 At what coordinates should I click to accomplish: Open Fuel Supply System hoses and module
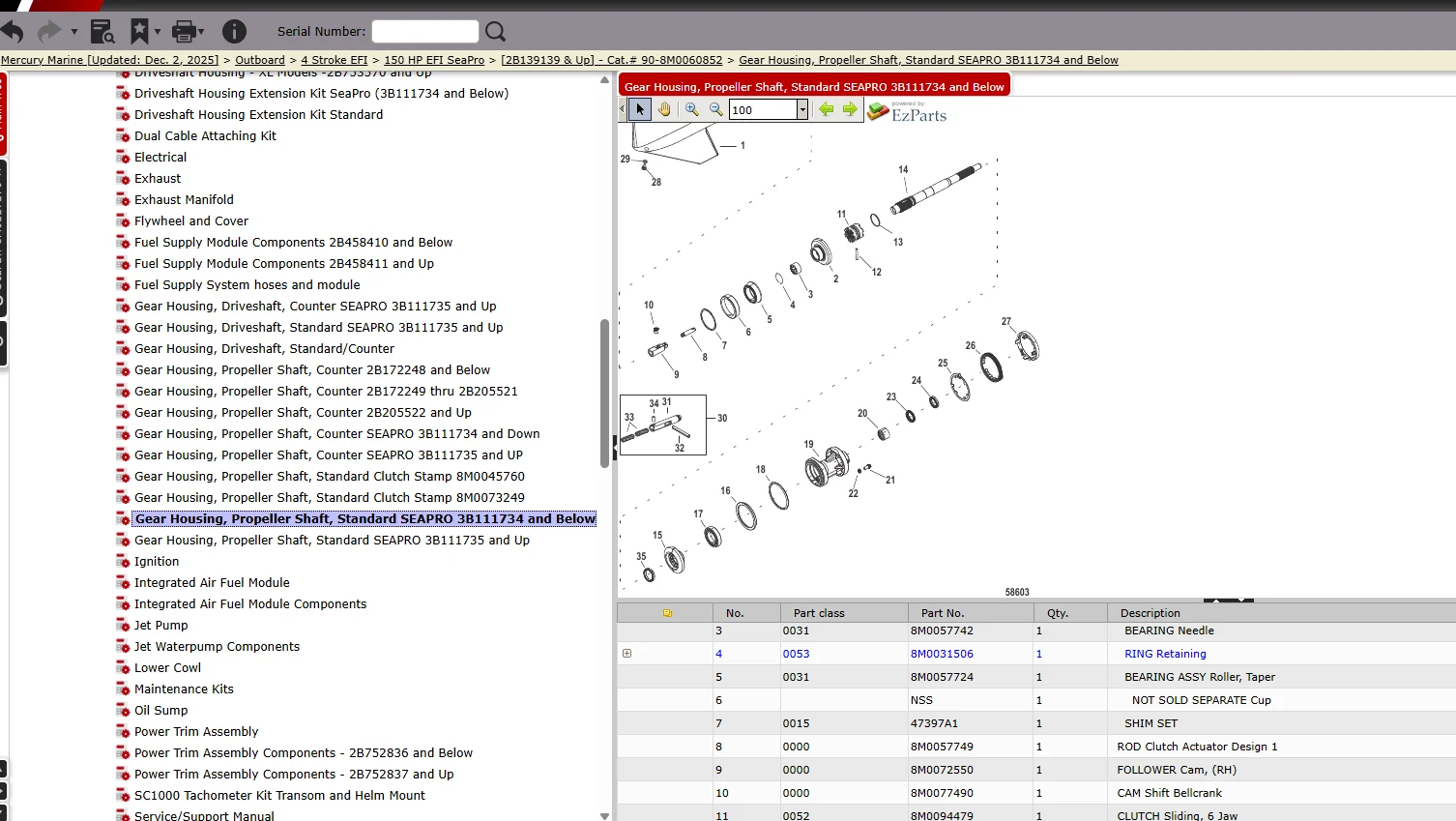pos(247,284)
